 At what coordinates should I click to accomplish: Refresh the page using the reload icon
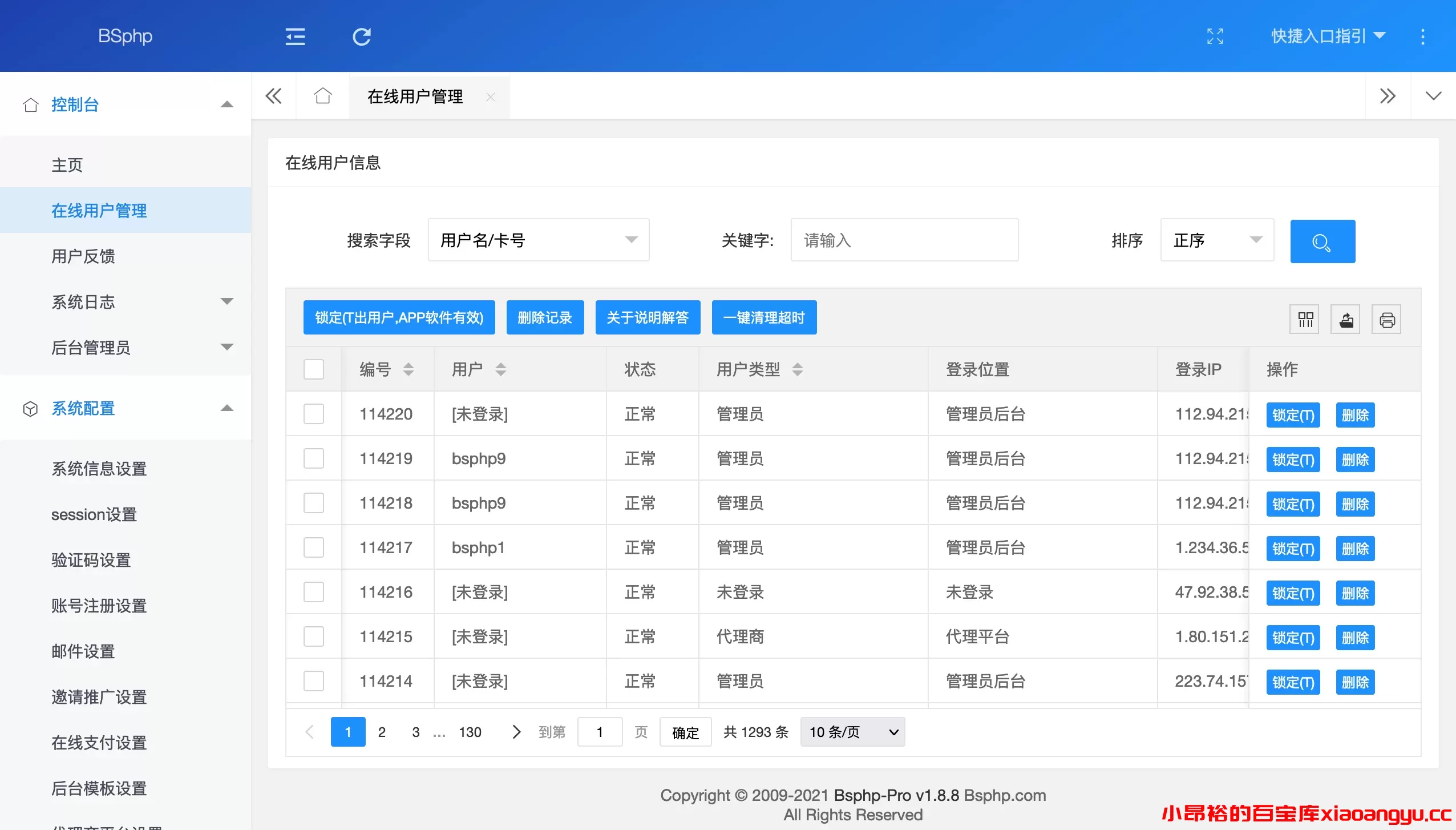coord(362,36)
